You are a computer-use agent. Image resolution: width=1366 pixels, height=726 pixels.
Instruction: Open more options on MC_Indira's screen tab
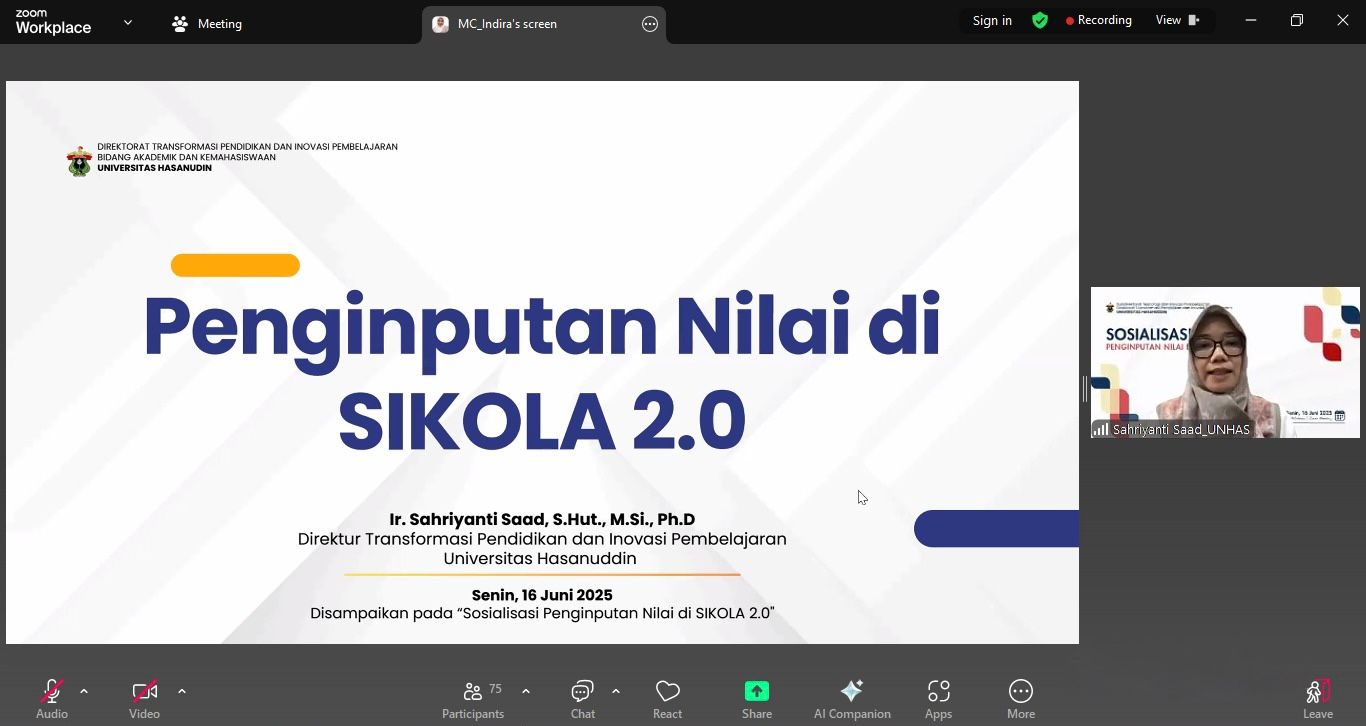[x=650, y=24]
